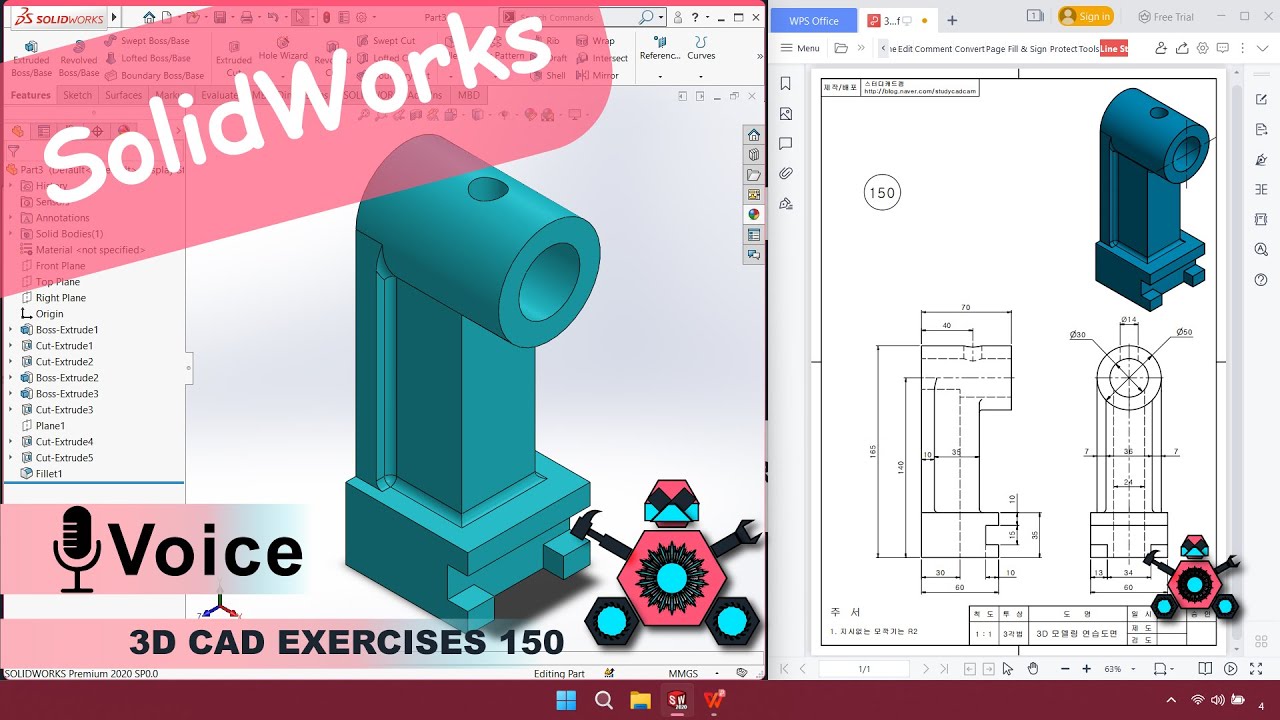
Task: Click the Extruded Boss/Base tool
Action: pyautogui.click(x=31, y=59)
